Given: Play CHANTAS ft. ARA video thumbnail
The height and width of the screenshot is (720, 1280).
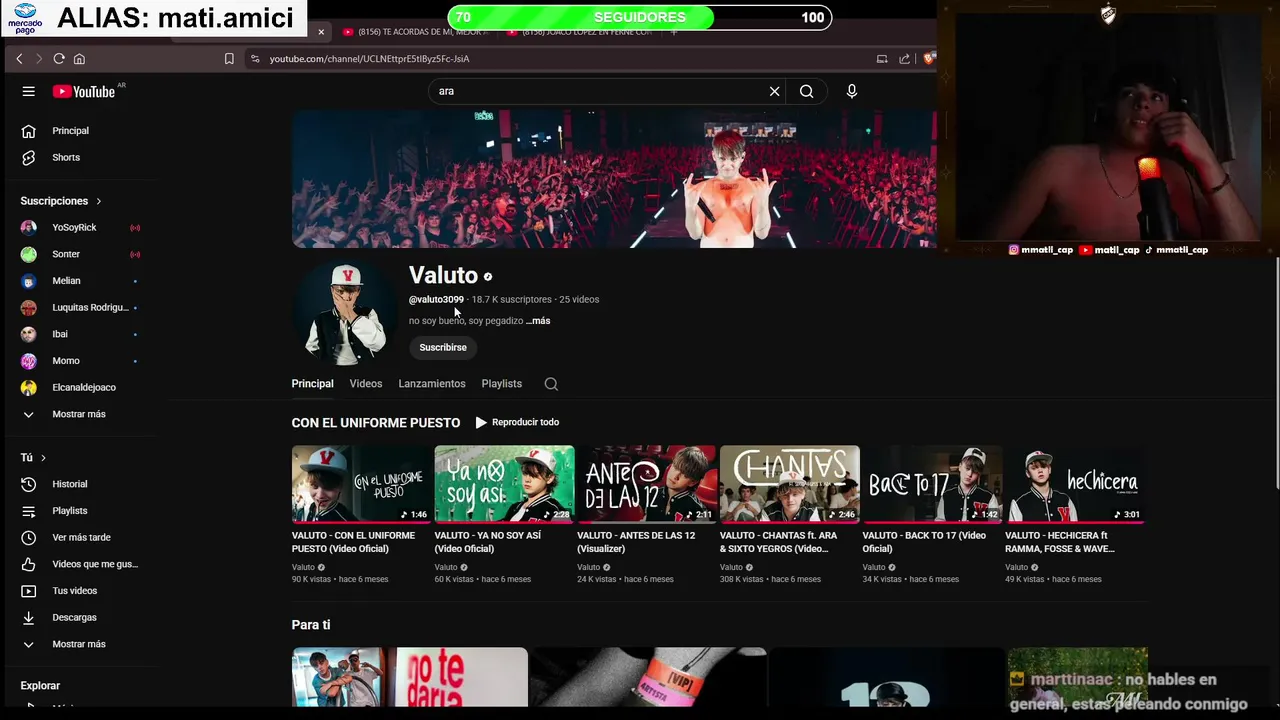Looking at the screenshot, I should (x=790, y=484).
